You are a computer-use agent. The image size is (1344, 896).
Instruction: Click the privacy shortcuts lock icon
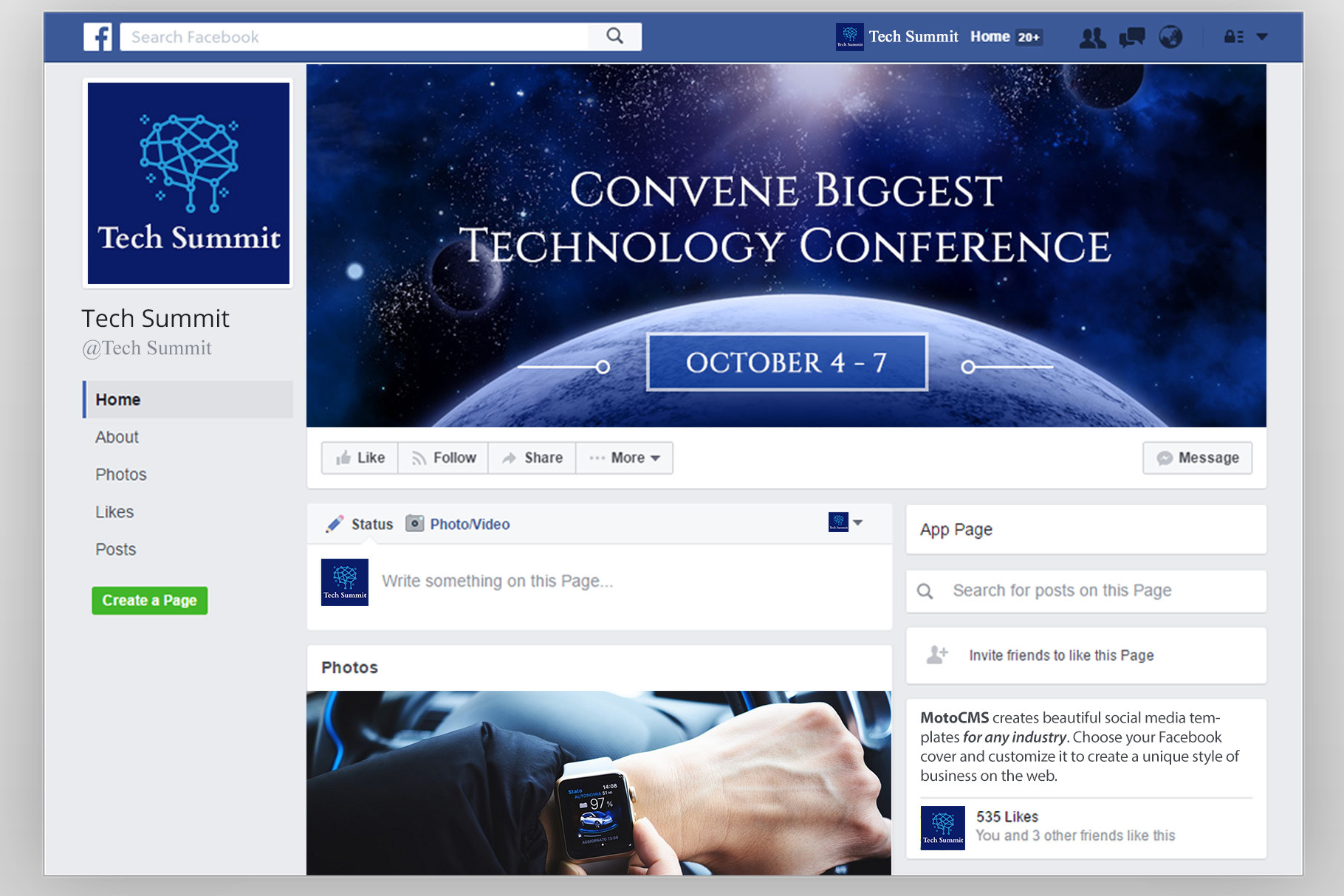[1233, 37]
